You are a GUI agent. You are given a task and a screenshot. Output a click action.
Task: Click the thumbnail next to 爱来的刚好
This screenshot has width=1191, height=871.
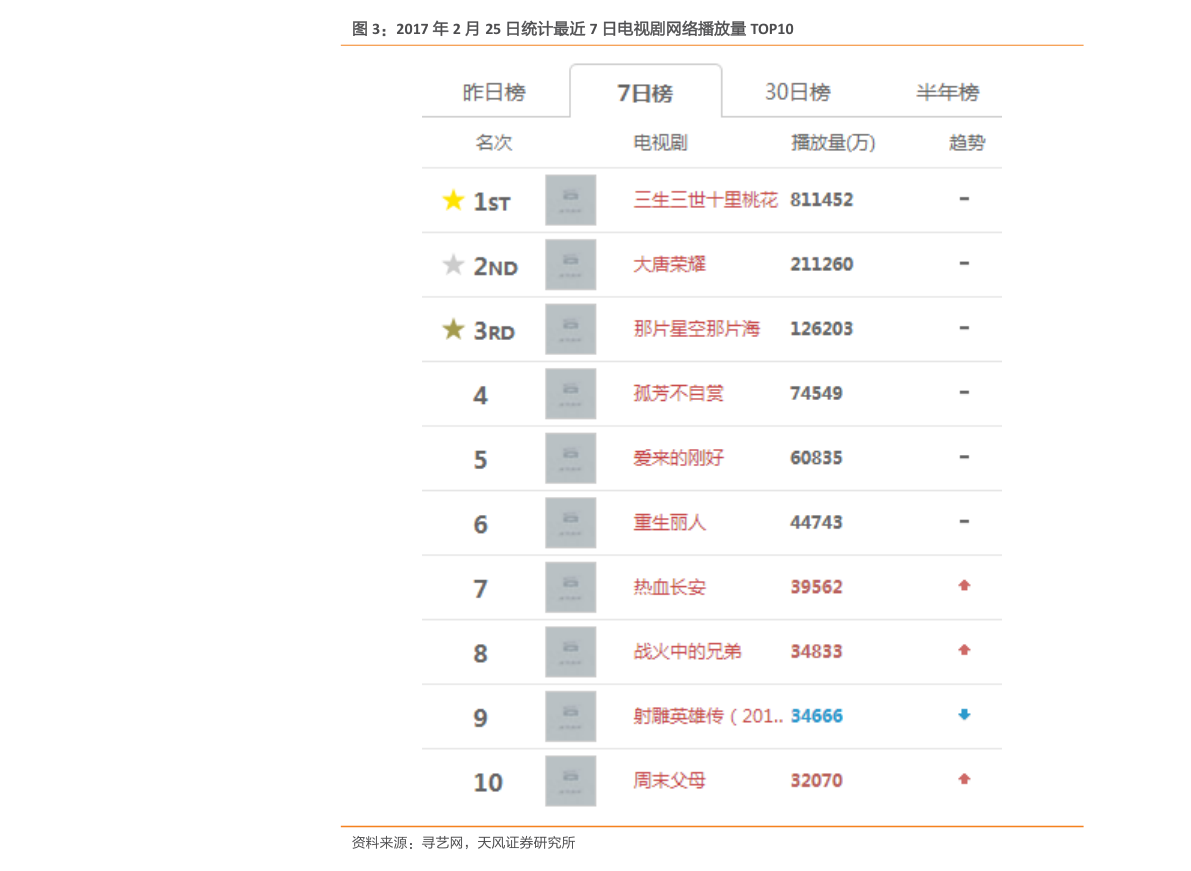[570, 458]
